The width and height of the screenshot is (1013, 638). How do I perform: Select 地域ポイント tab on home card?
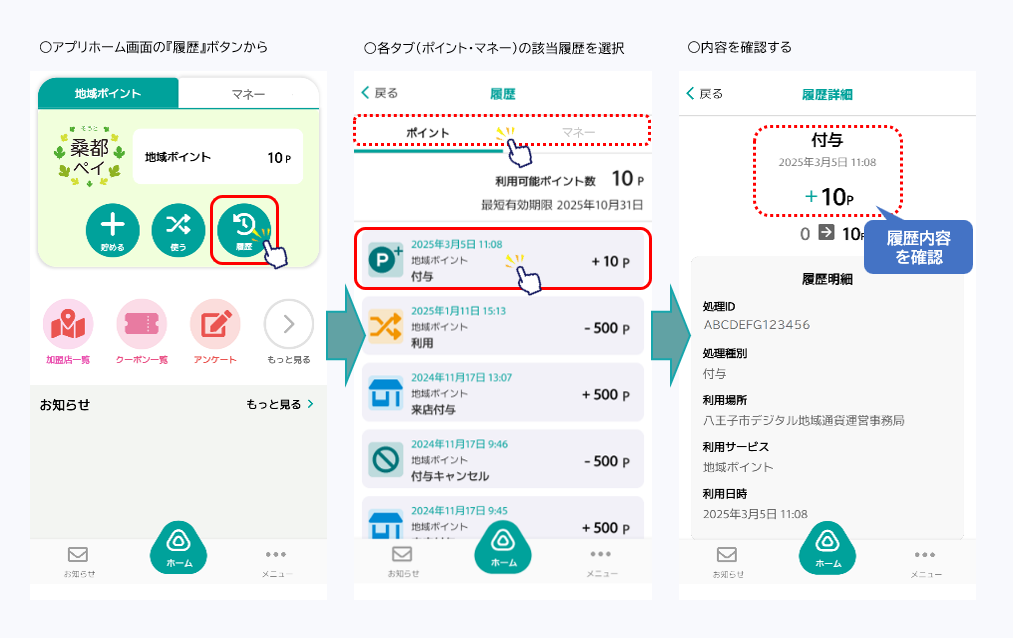tap(108, 94)
